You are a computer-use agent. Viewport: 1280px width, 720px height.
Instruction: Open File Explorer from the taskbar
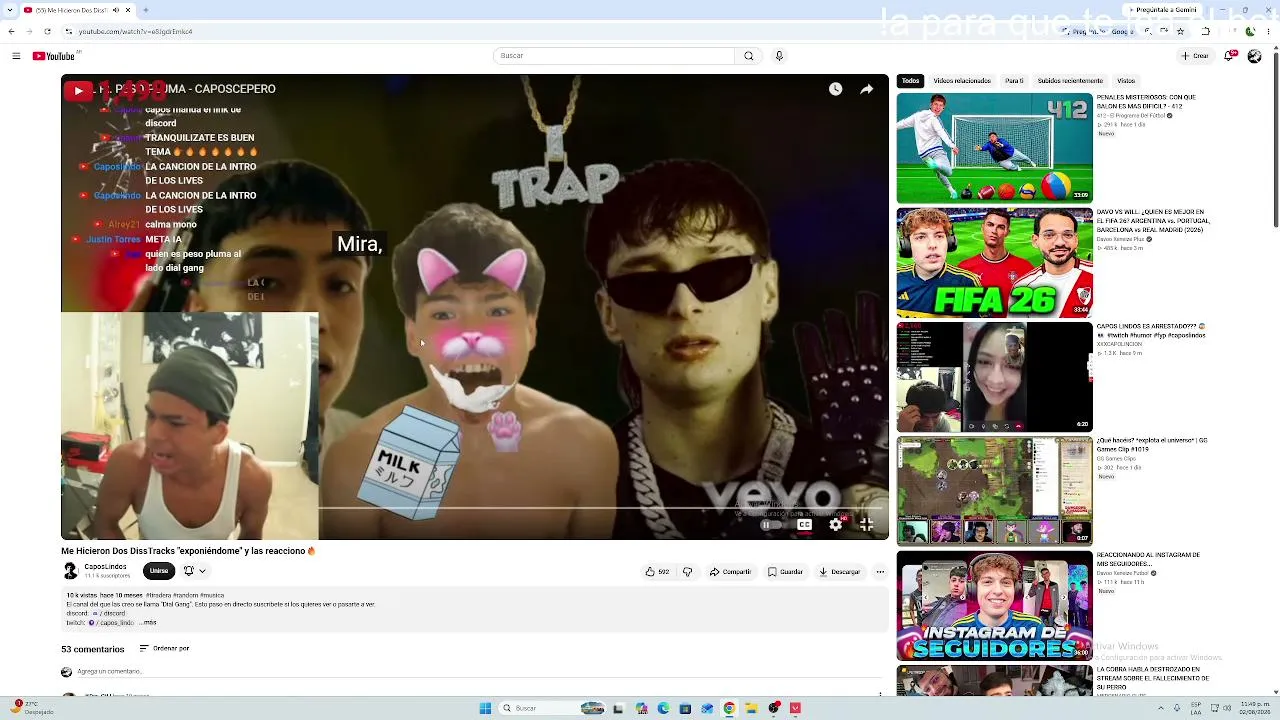point(751,708)
